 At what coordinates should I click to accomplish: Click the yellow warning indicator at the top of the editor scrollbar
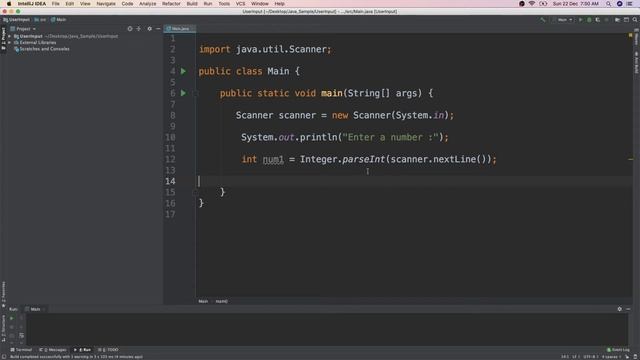[x=631, y=36]
